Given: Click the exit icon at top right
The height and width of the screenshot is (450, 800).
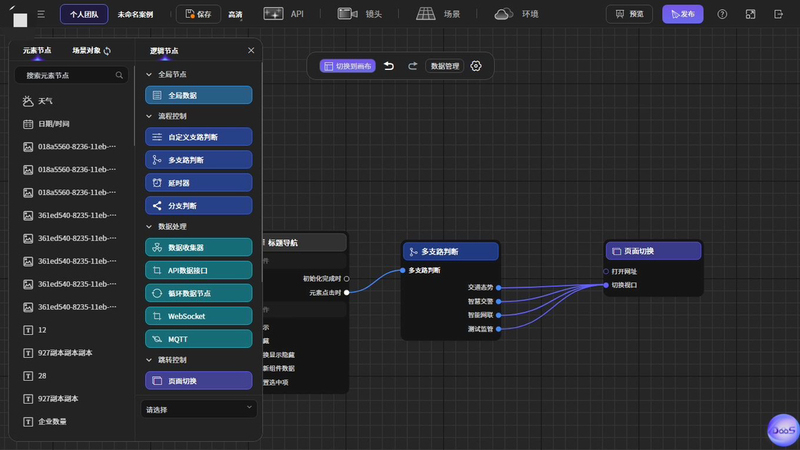Looking at the screenshot, I should [x=778, y=14].
